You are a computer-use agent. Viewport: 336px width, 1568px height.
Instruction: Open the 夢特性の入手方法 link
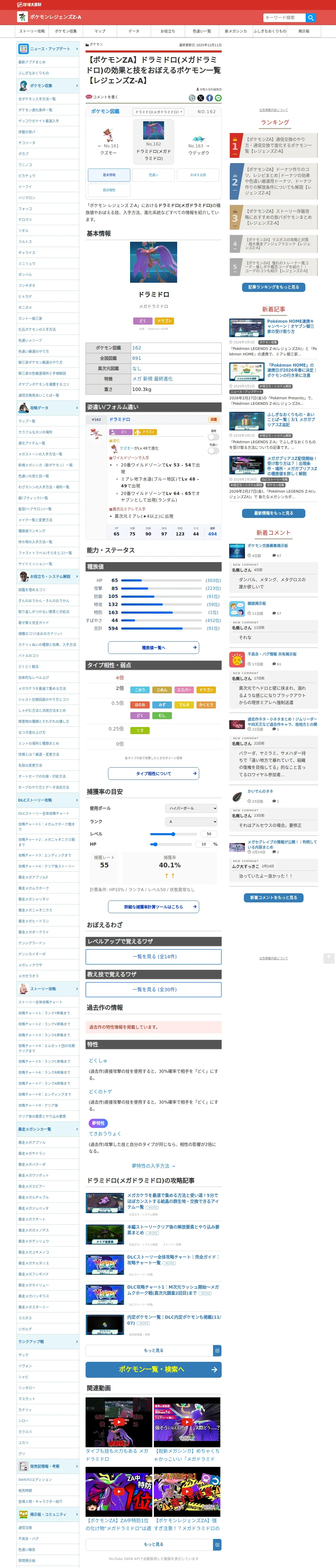coord(154,1166)
